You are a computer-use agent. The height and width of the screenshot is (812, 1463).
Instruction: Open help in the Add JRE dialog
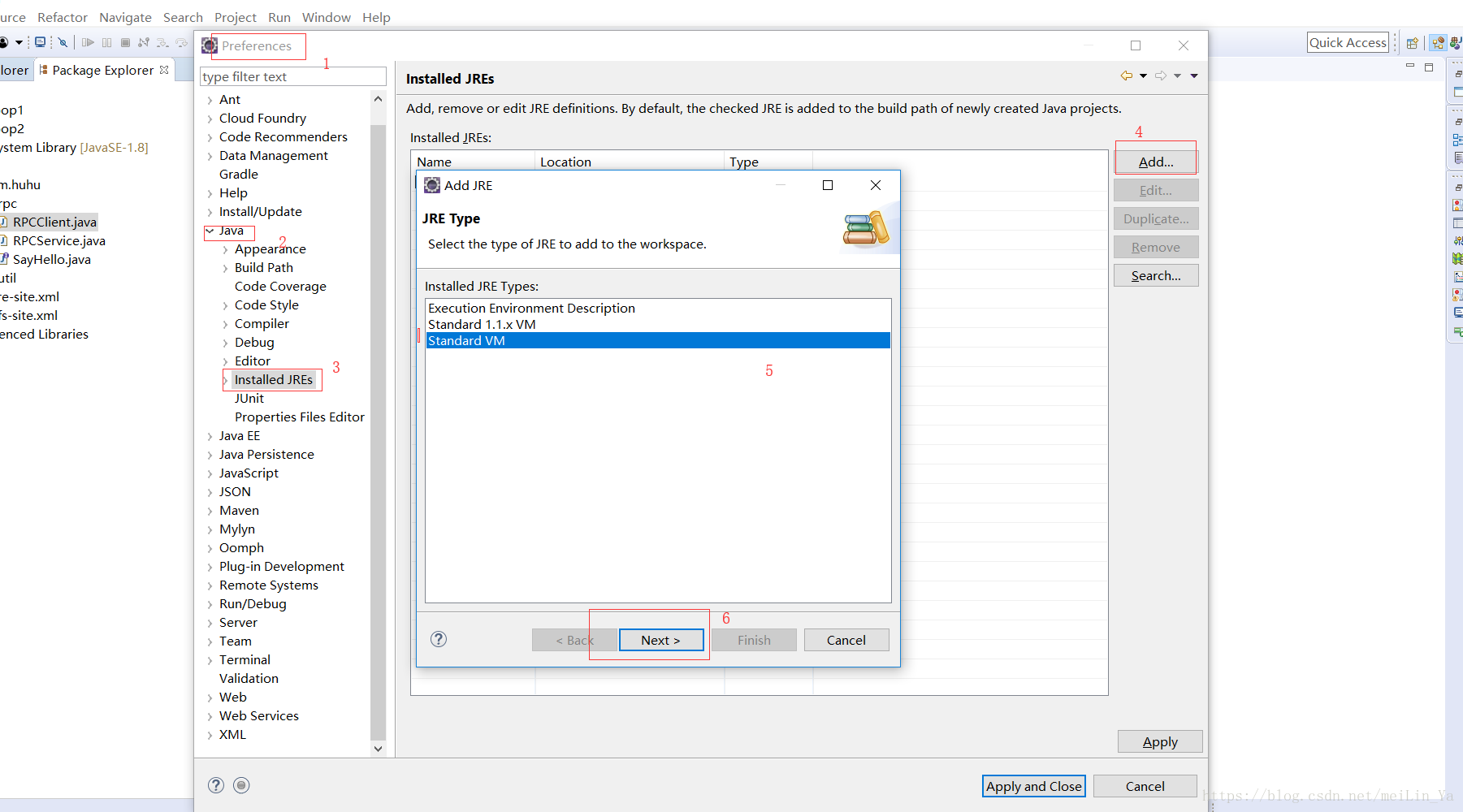[439, 639]
